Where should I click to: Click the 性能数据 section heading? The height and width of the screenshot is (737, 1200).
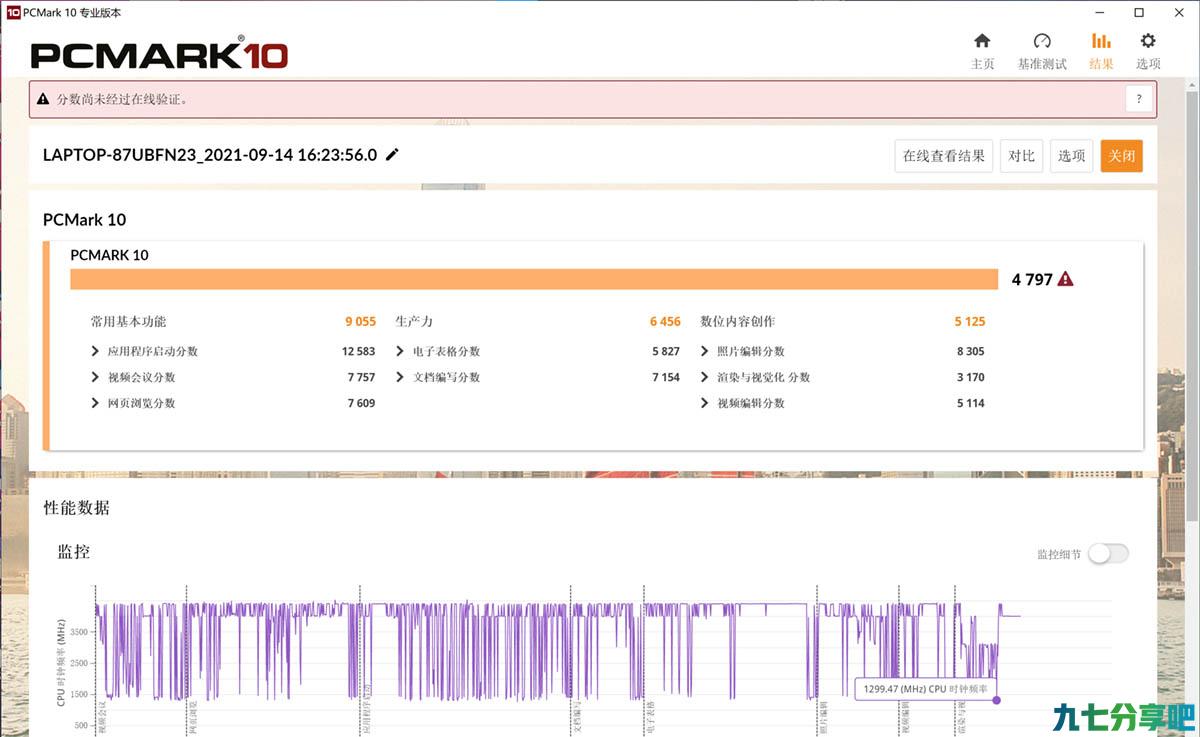[76, 507]
